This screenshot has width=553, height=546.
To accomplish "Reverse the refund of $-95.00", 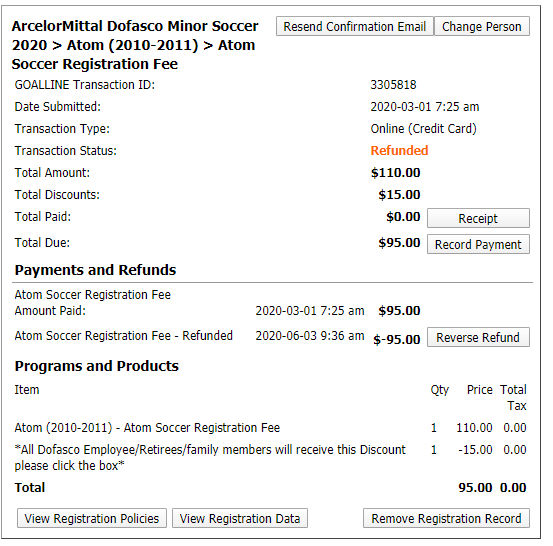I will click(478, 338).
